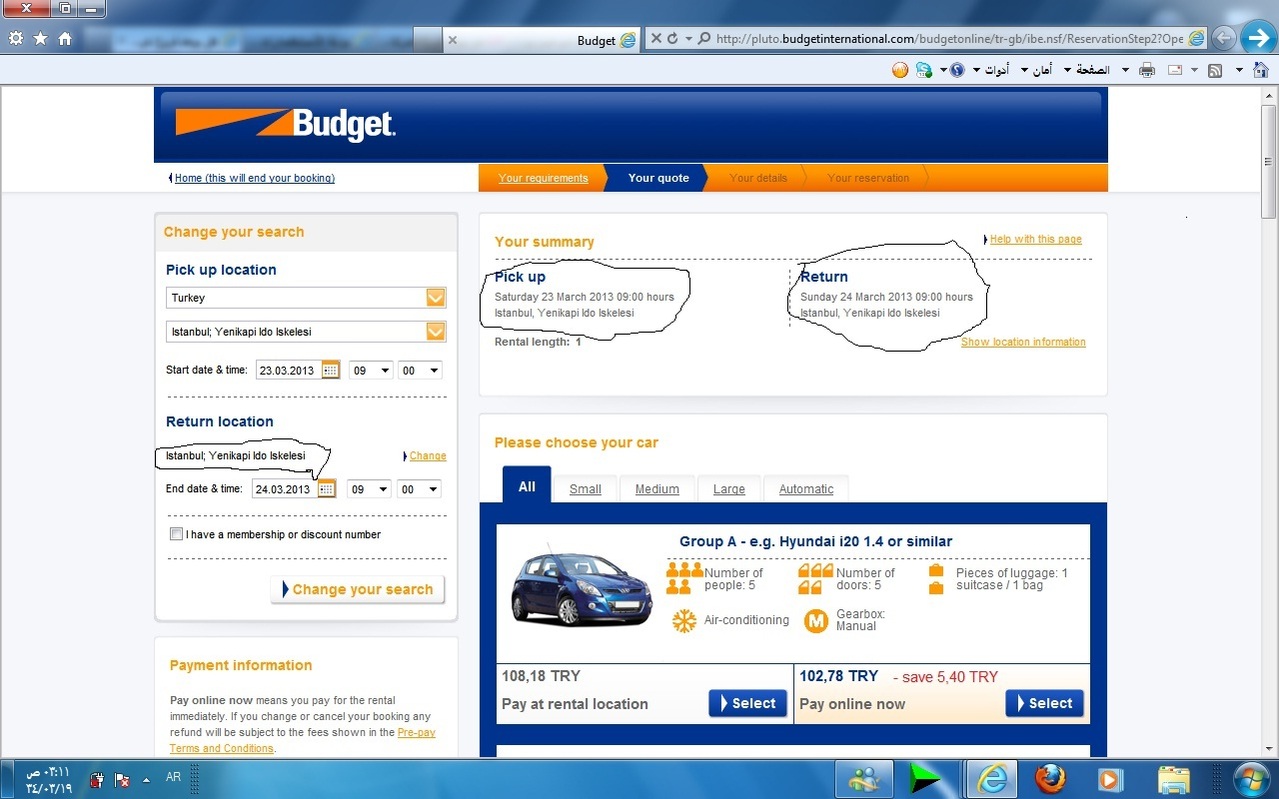Open the browser settings gear icon
Image resolution: width=1279 pixels, height=799 pixels.
pyautogui.click(x=15, y=39)
